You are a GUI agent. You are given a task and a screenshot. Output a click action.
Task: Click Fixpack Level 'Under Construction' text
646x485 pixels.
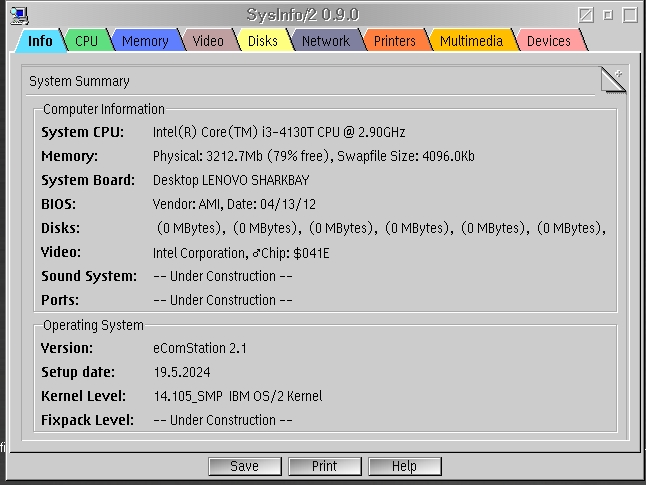pyautogui.click(x=223, y=420)
